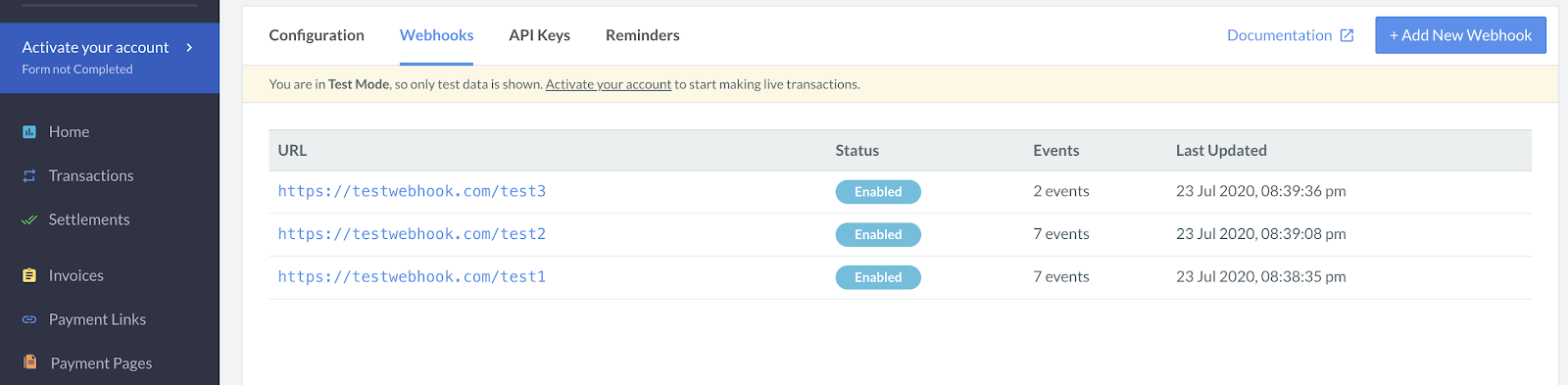
Task: Click the Home sidebar icon
Action: [x=29, y=132]
